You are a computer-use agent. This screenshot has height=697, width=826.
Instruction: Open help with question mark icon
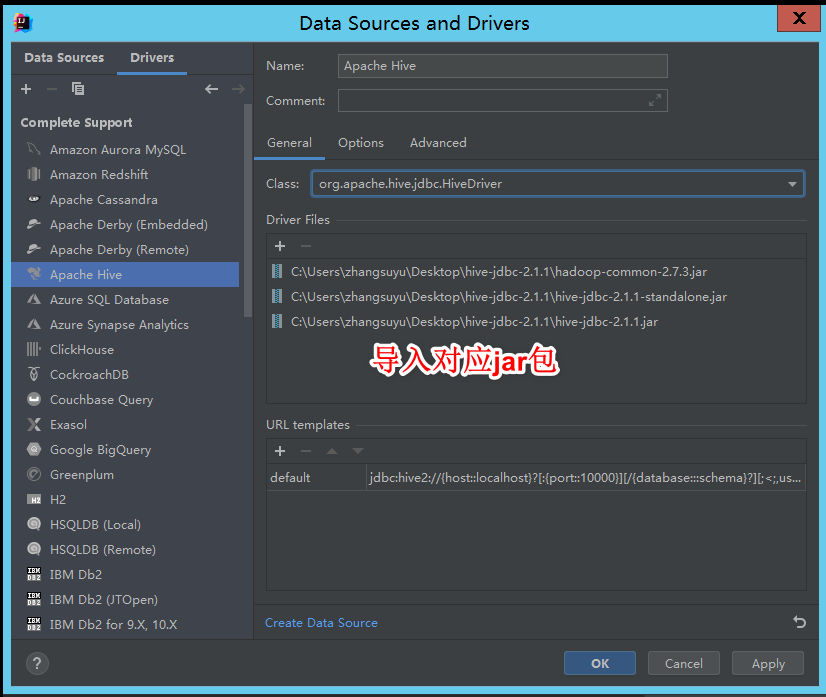[x=37, y=663]
